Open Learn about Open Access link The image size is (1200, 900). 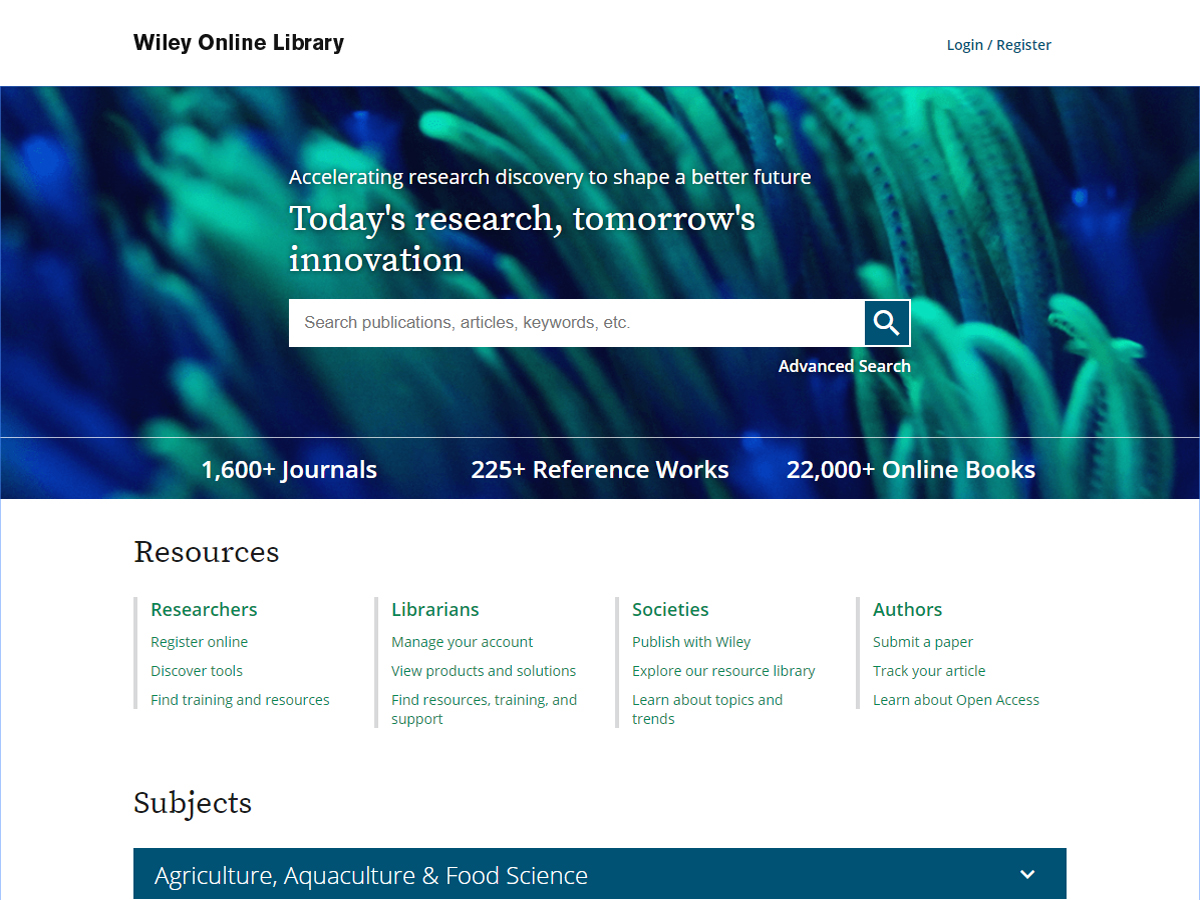point(955,700)
